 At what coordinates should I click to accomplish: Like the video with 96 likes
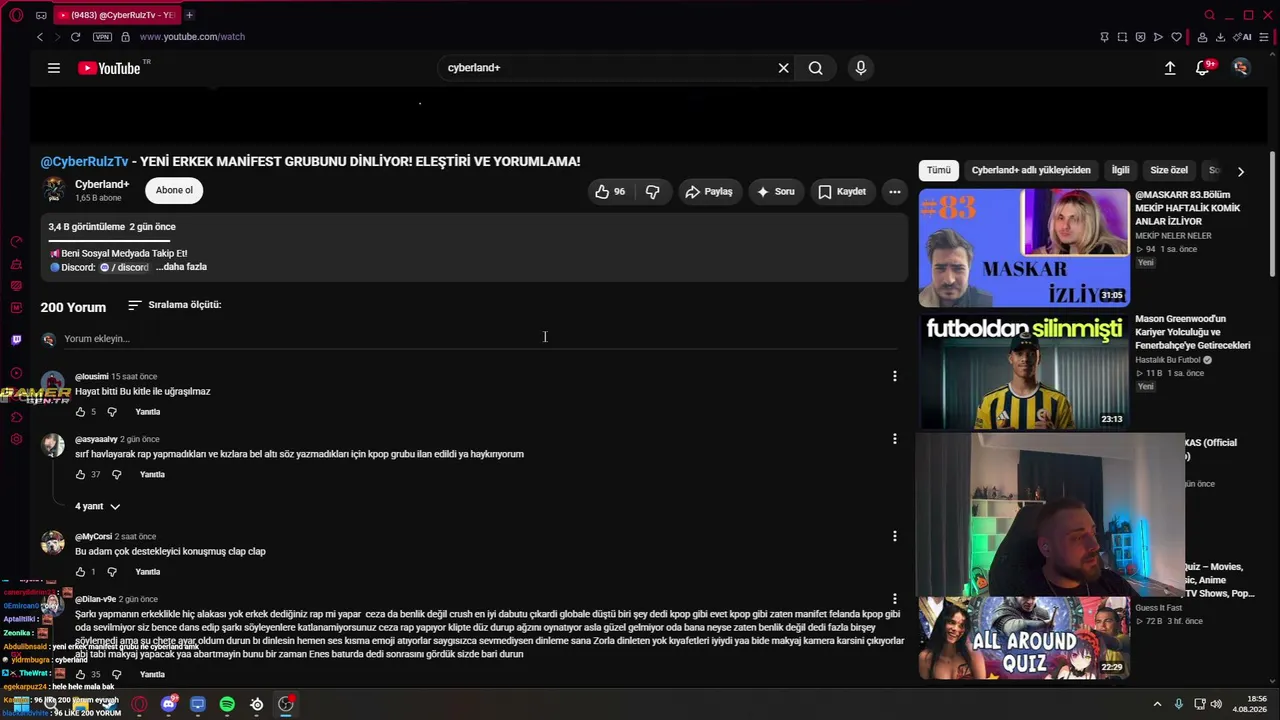610,191
